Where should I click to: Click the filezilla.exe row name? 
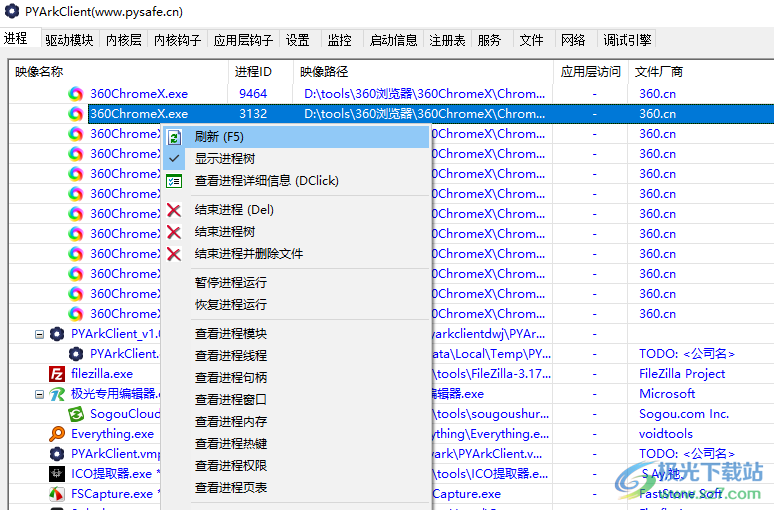point(102,374)
